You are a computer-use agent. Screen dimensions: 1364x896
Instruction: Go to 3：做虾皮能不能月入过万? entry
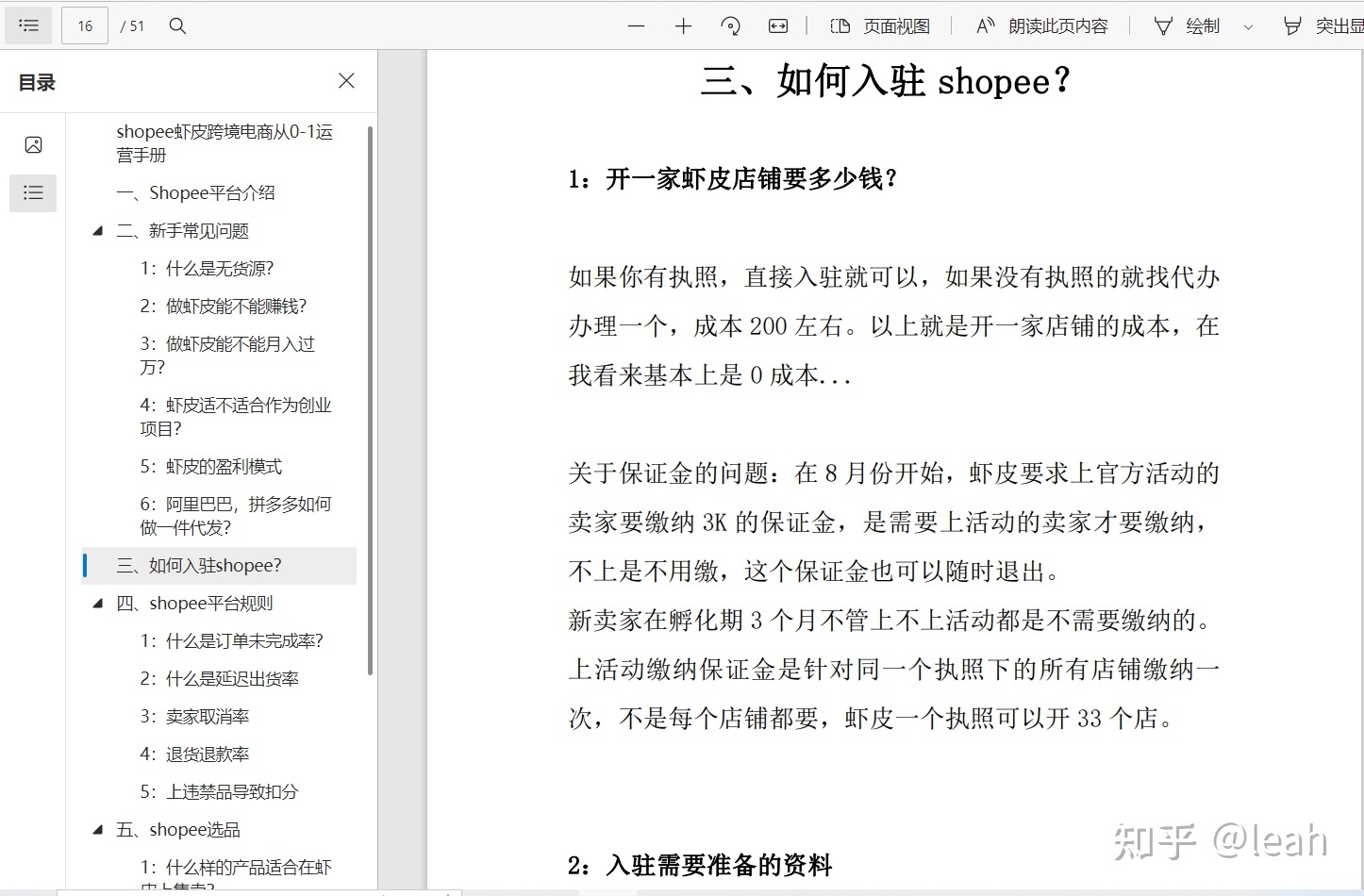pos(227,356)
